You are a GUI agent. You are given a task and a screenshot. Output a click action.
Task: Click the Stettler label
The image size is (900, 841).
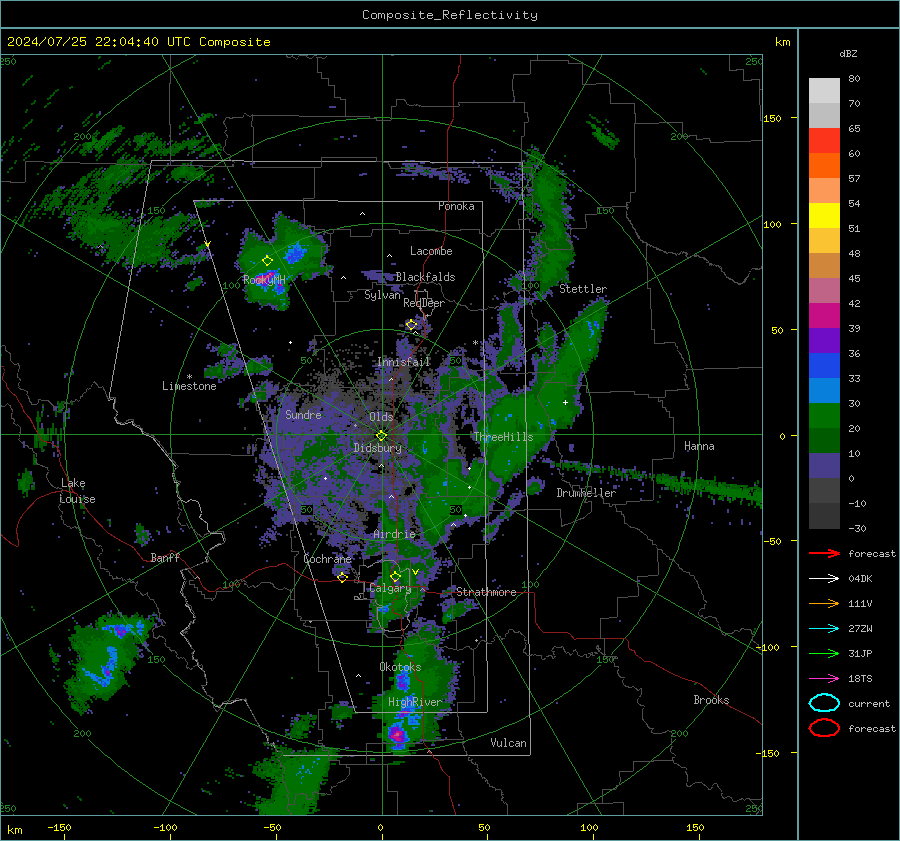[583, 289]
